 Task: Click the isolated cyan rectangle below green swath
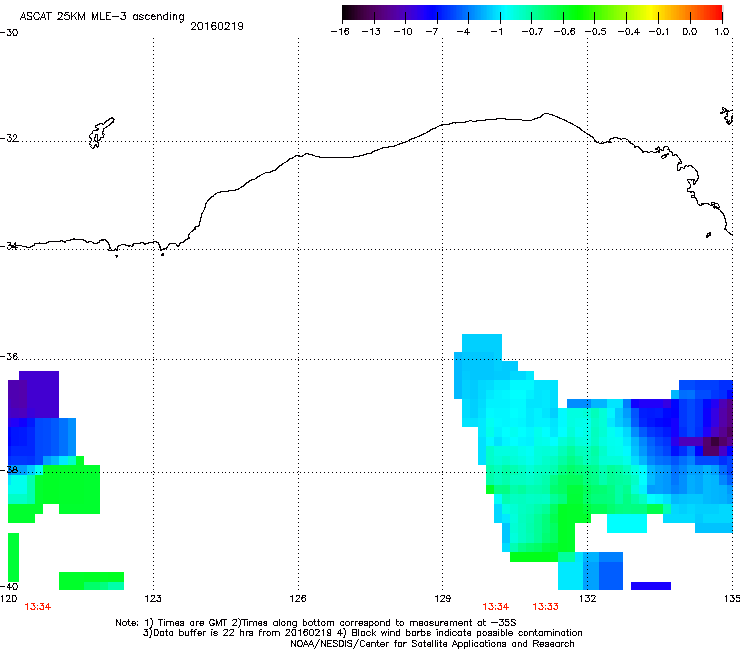tap(627, 523)
